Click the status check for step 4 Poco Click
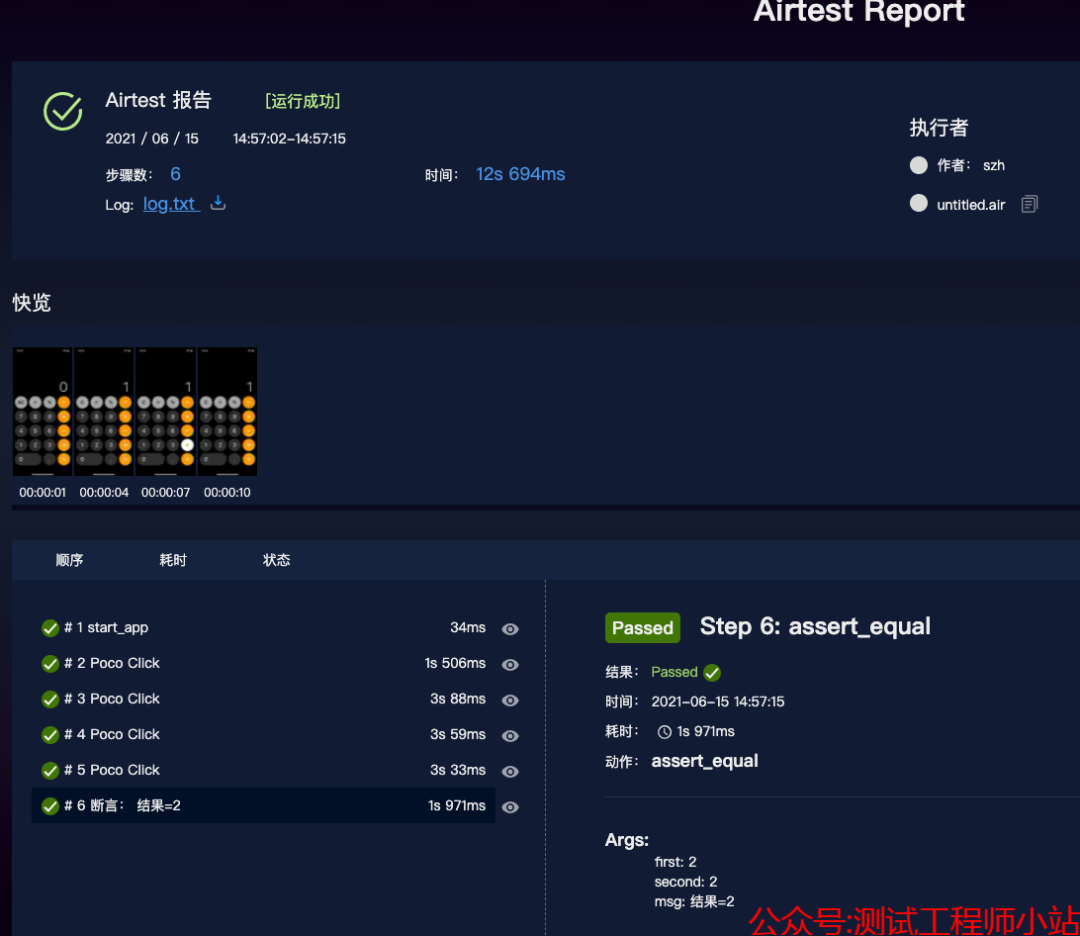 pyautogui.click(x=50, y=735)
